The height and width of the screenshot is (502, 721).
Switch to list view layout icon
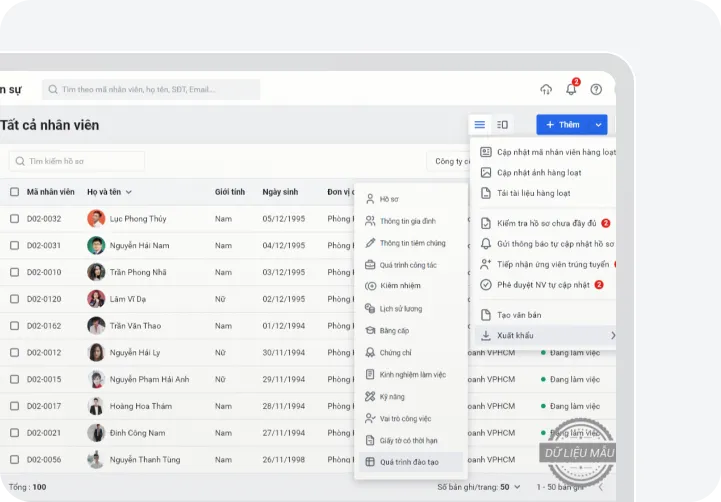point(480,125)
